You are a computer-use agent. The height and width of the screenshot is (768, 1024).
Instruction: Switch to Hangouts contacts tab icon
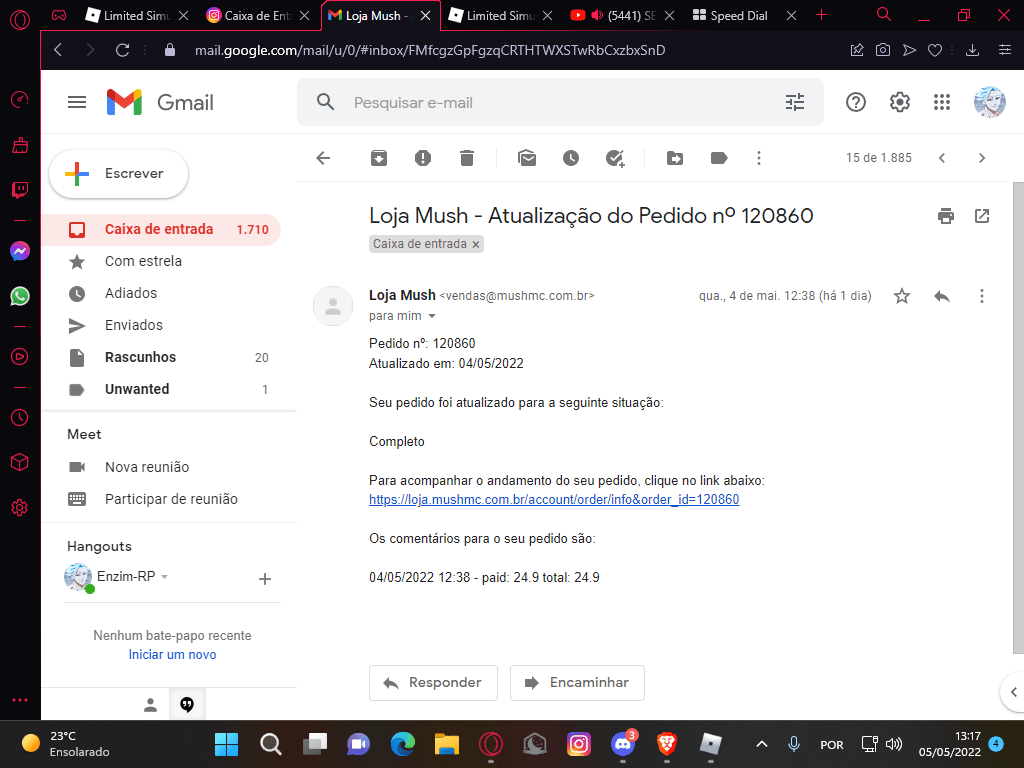pos(150,705)
